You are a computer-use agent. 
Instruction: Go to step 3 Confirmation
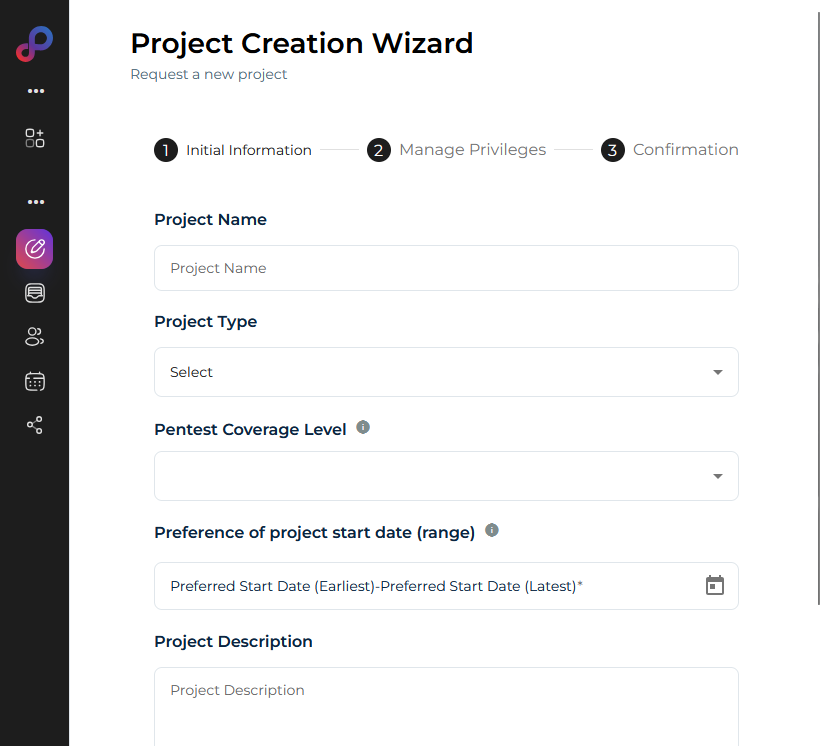670,150
